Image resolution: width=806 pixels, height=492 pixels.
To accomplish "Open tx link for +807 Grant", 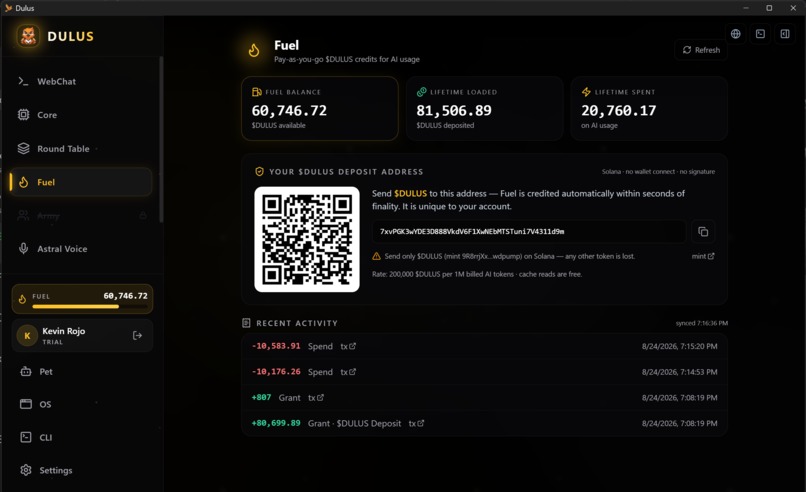I will pyautogui.click(x=316, y=397).
